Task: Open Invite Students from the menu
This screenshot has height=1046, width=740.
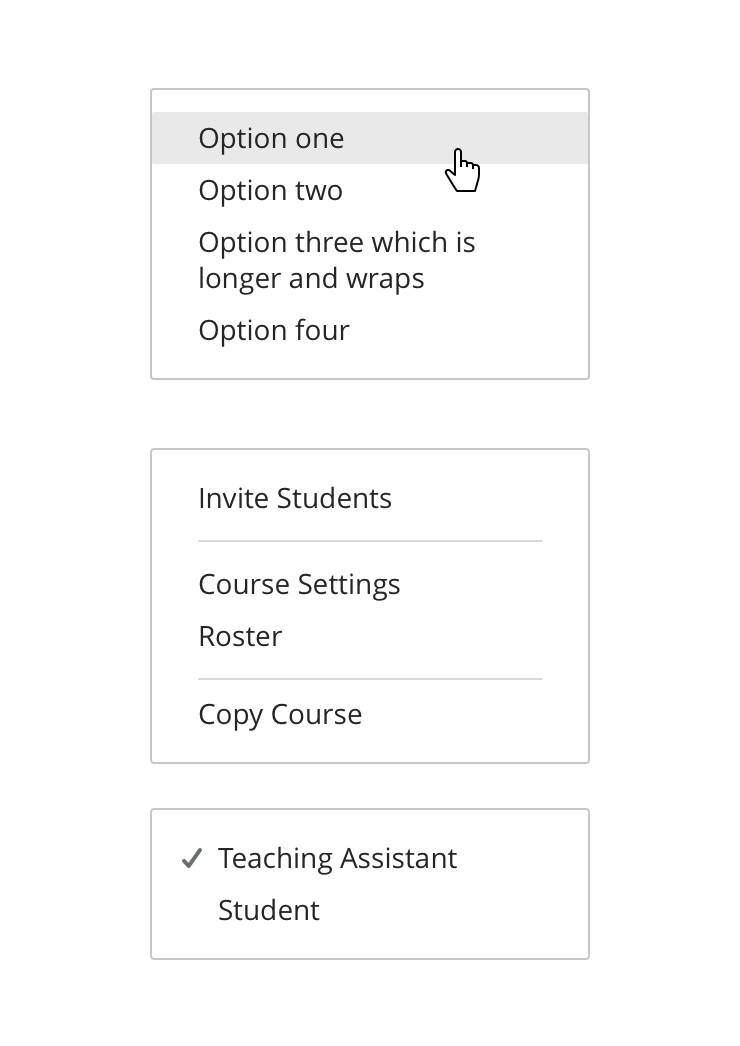Action: tap(294, 498)
